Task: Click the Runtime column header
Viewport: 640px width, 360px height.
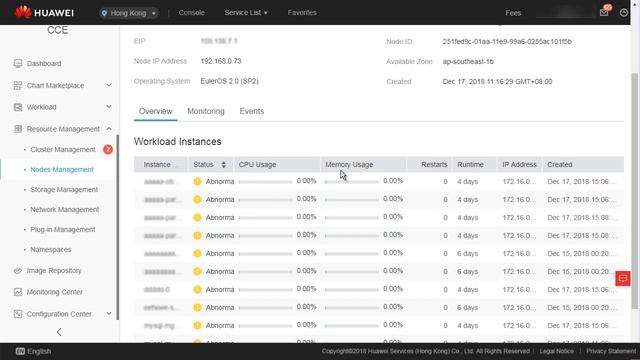Action: point(470,164)
